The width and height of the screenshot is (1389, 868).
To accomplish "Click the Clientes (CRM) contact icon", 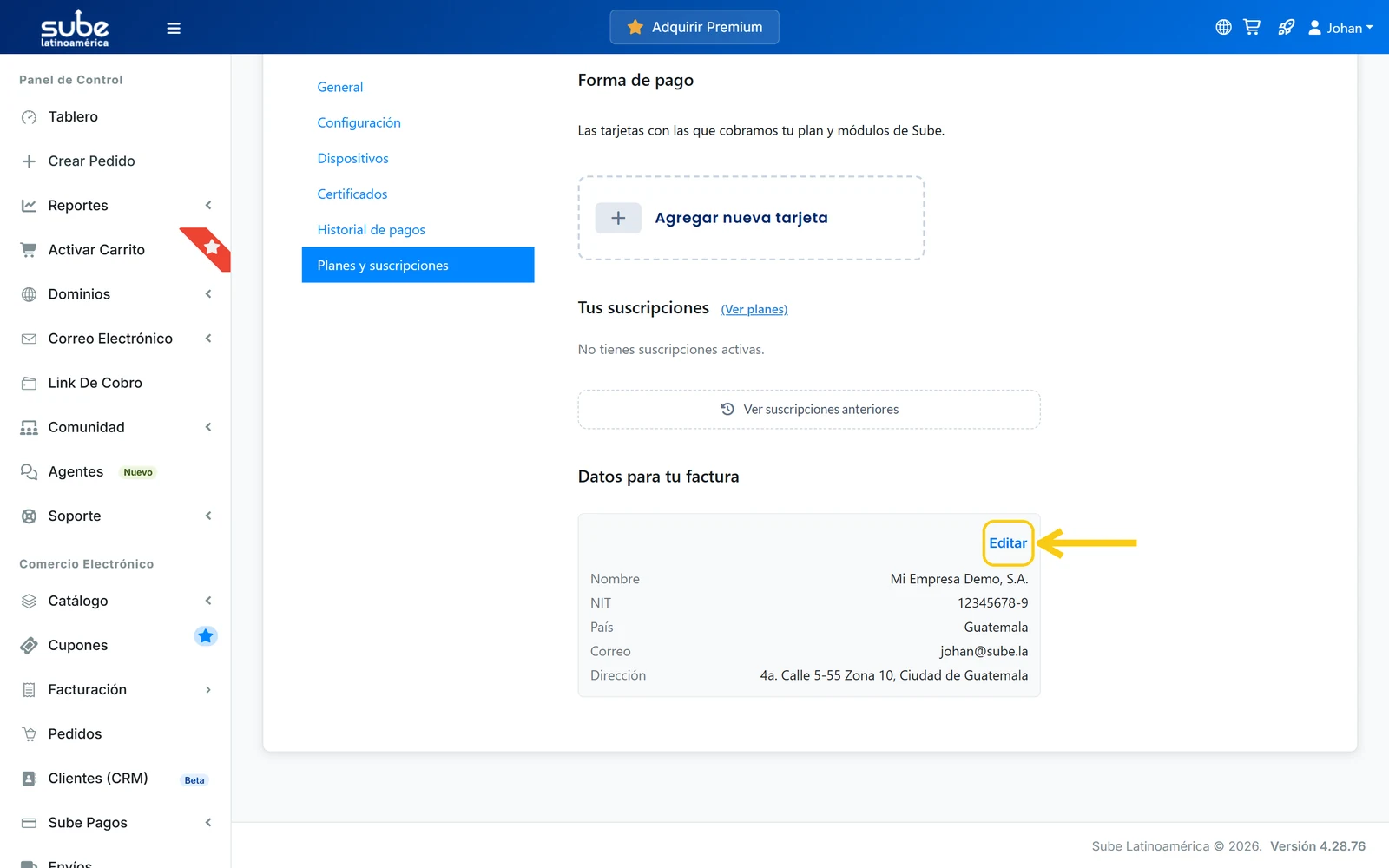I will (x=29, y=779).
